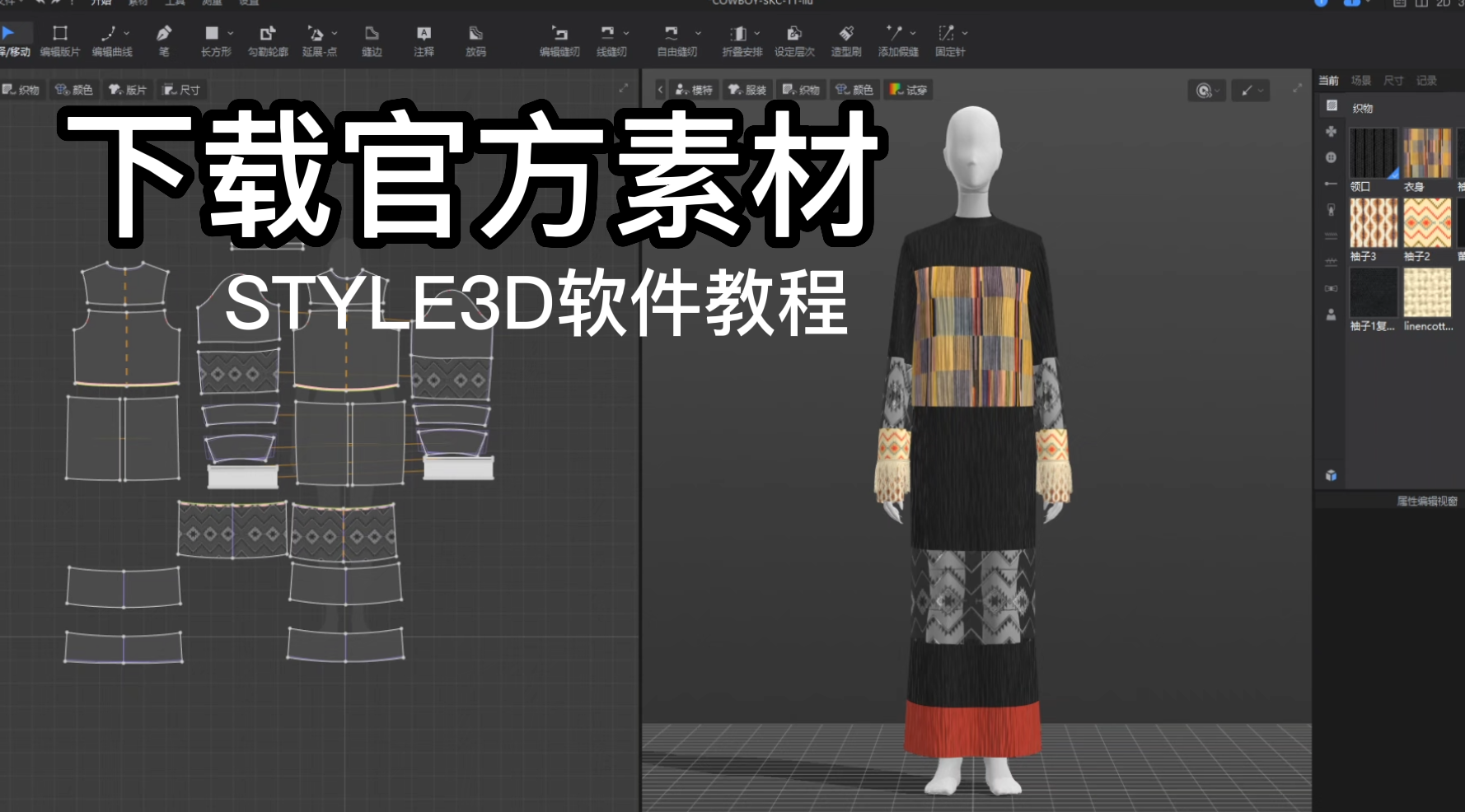Toggle 试穿 try-on in 3D window

point(908,90)
